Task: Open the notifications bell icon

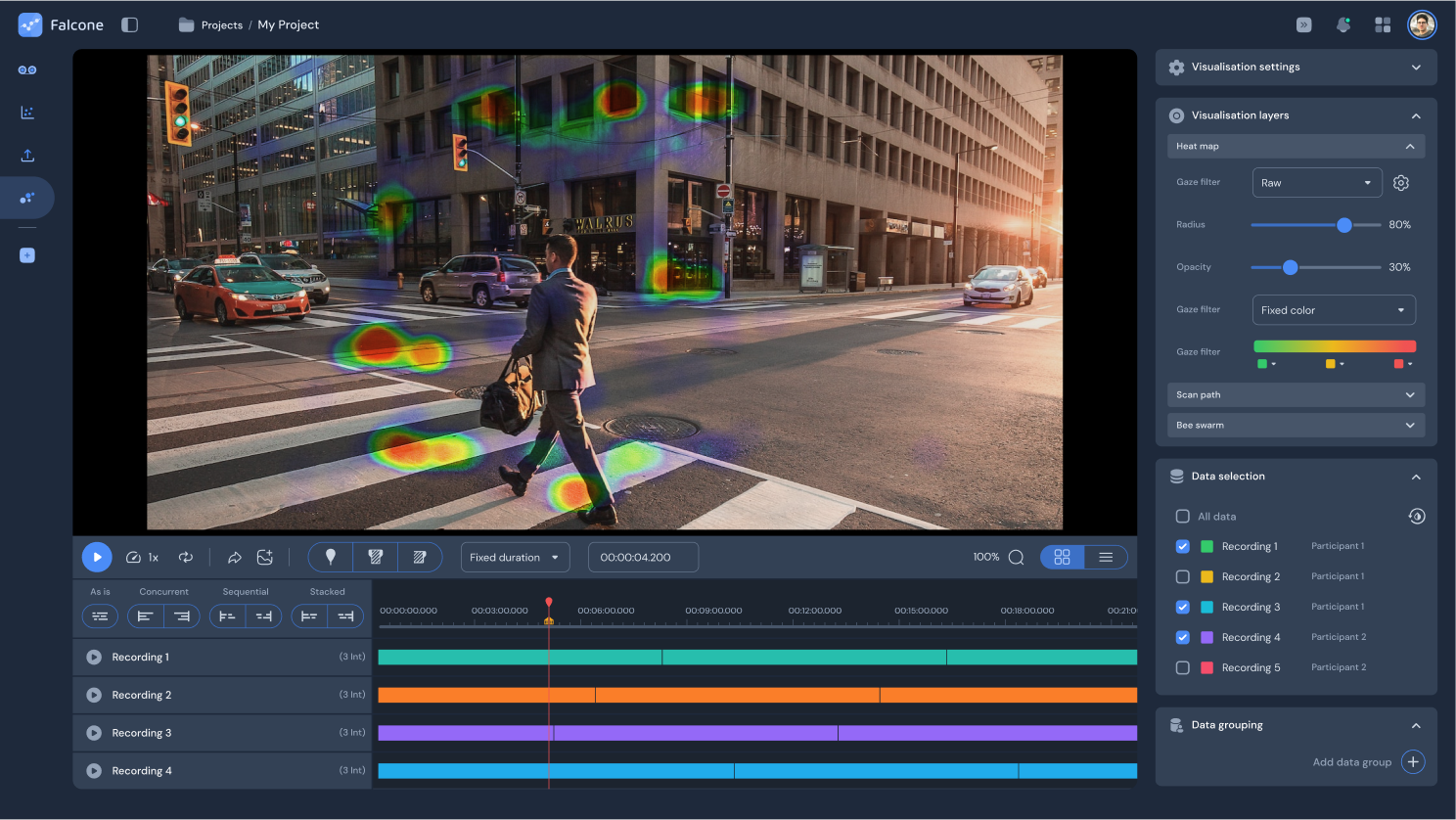Action: click(x=1343, y=25)
